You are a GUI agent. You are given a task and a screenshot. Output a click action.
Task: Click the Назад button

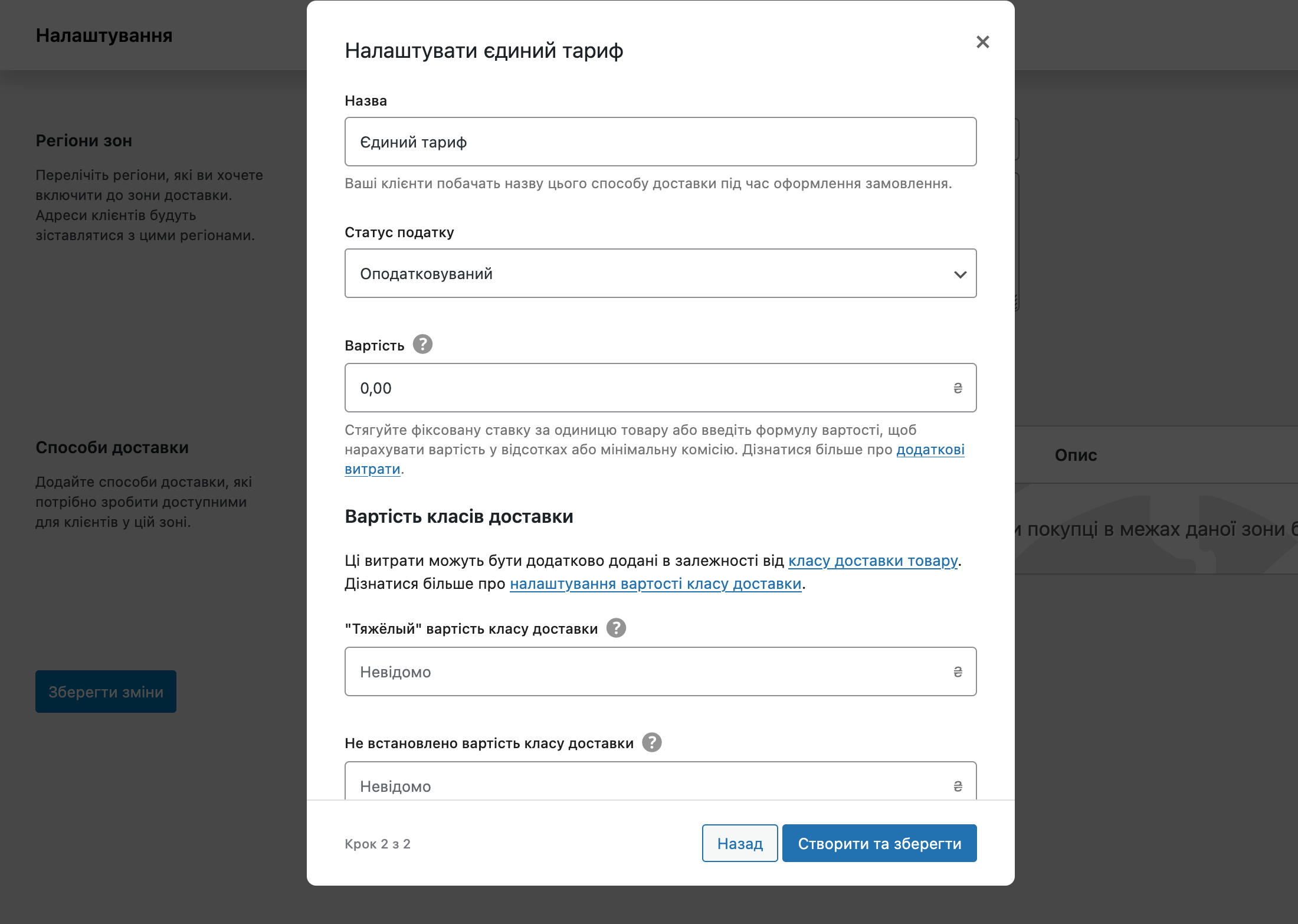pyautogui.click(x=740, y=843)
